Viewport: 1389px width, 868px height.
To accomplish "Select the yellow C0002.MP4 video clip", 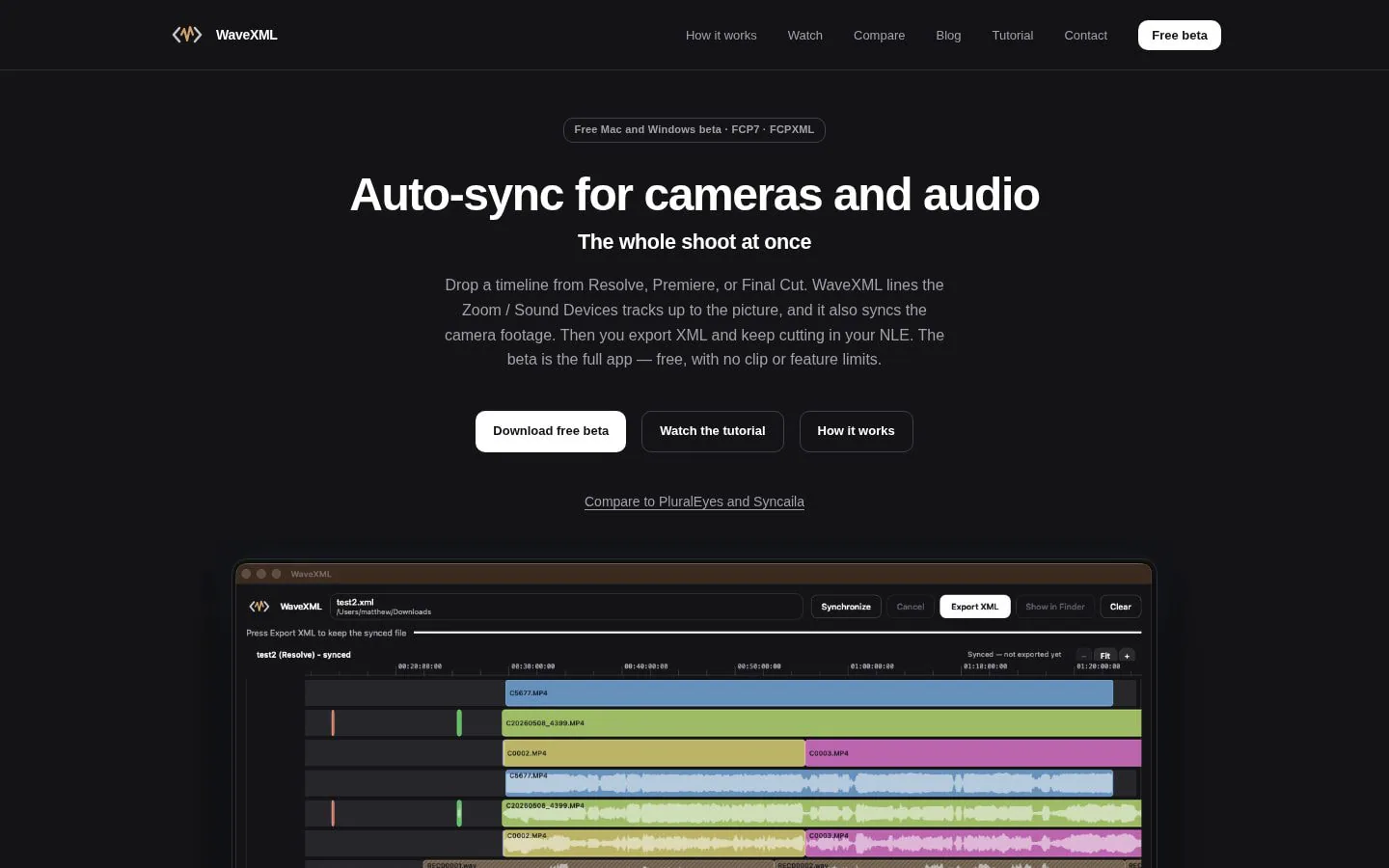I will (x=654, y=753).
